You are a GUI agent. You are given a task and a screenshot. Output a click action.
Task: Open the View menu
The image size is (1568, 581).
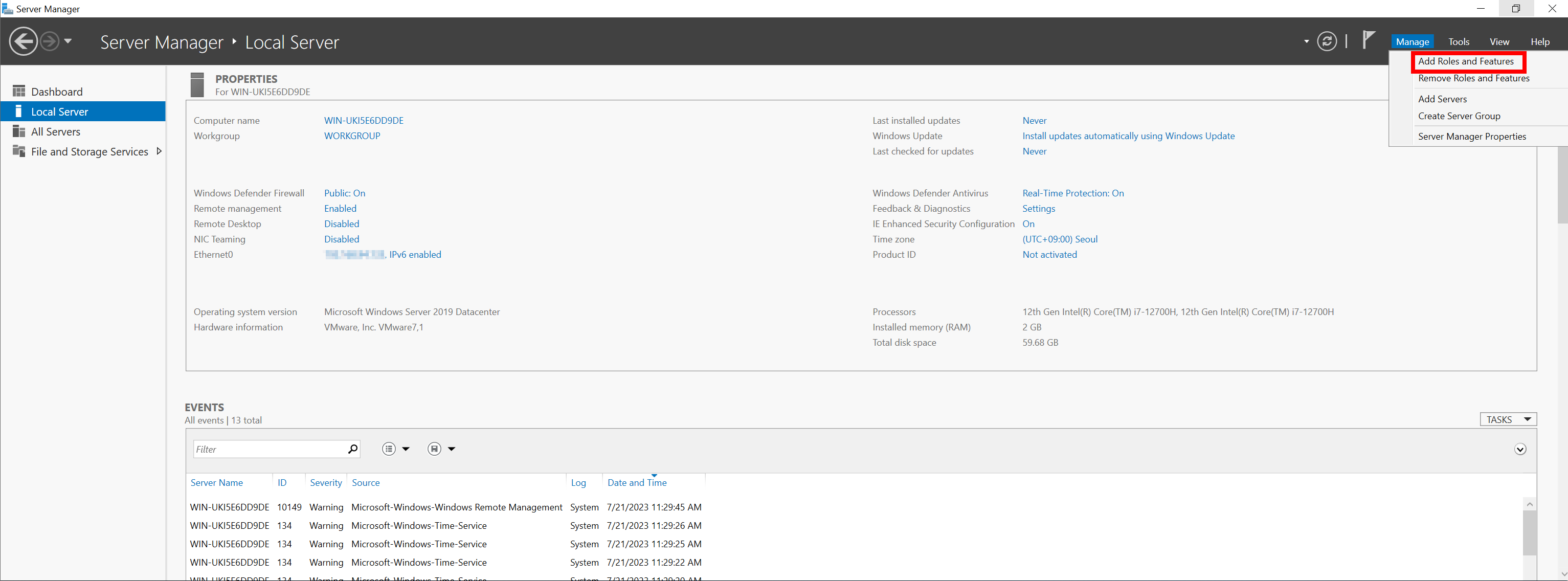[x=1499, y=41]
